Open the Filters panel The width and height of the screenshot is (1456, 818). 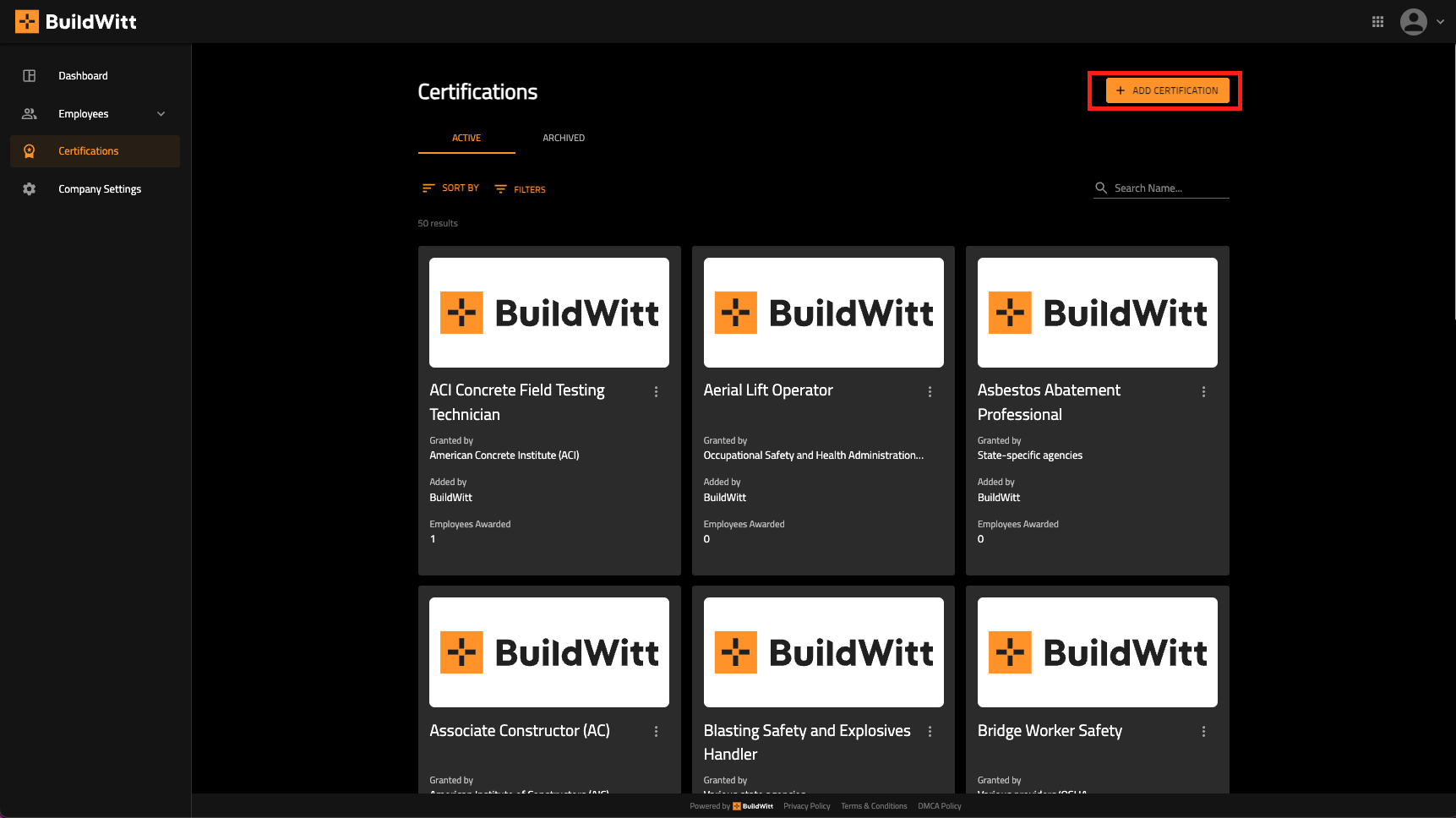[x=521, y=189]
